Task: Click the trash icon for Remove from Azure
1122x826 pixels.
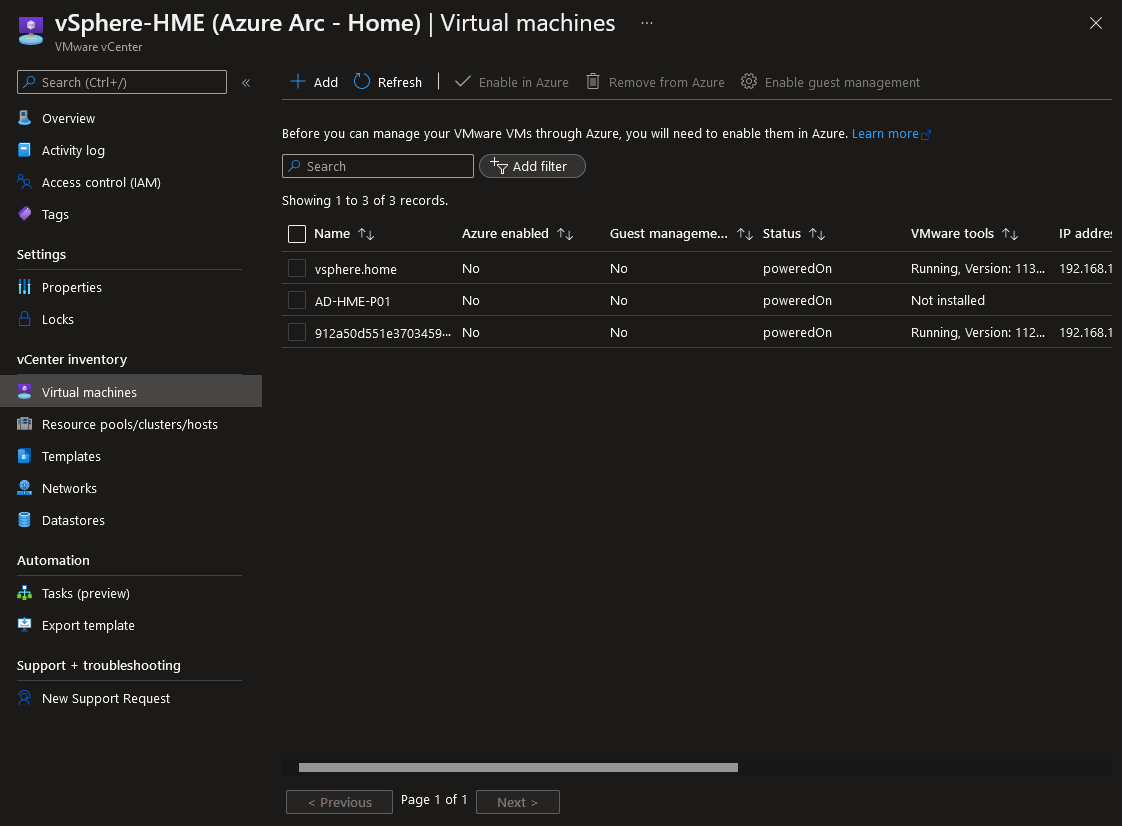Action: click(592, 82)
